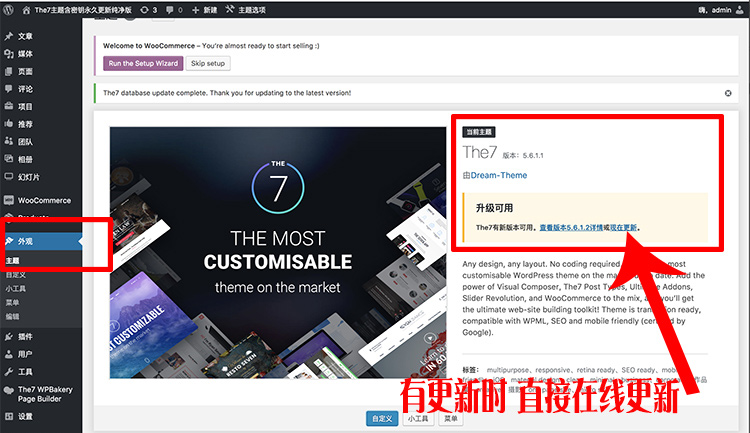750x433 pixels.
Task: Click the 现在更新 update now link
Action: point(622,228)
